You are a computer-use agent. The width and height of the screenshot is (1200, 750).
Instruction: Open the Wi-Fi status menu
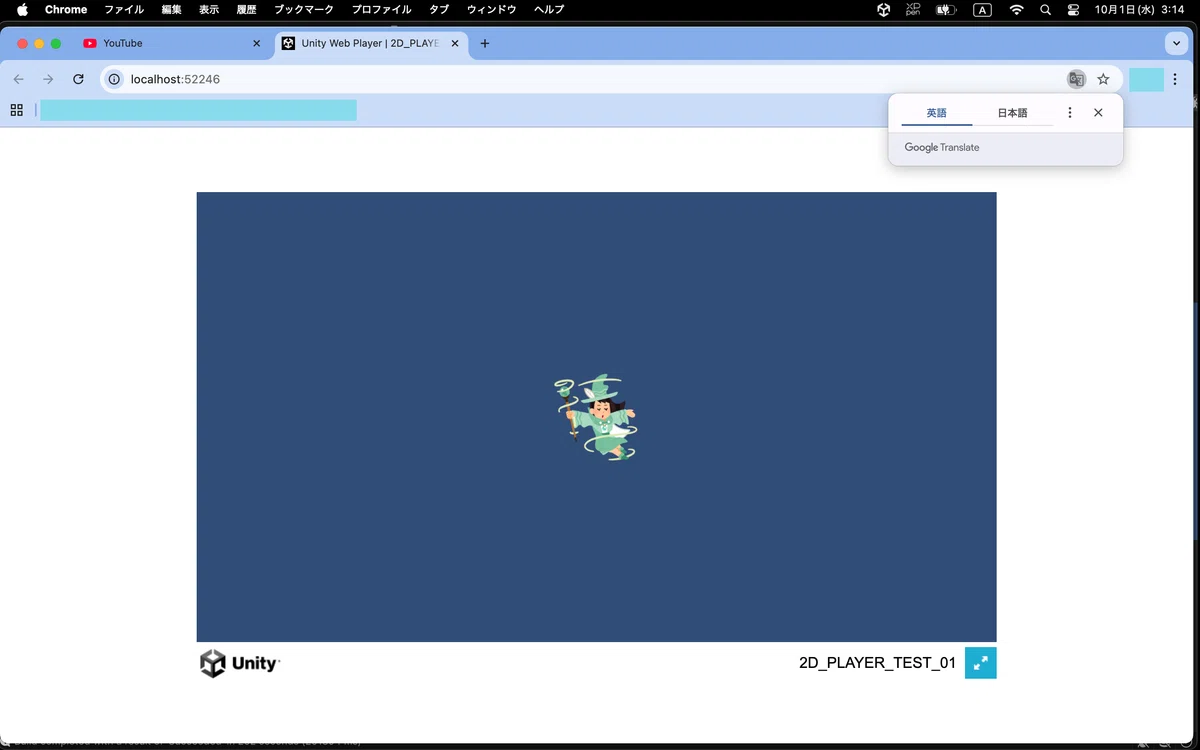[1017, 9]
